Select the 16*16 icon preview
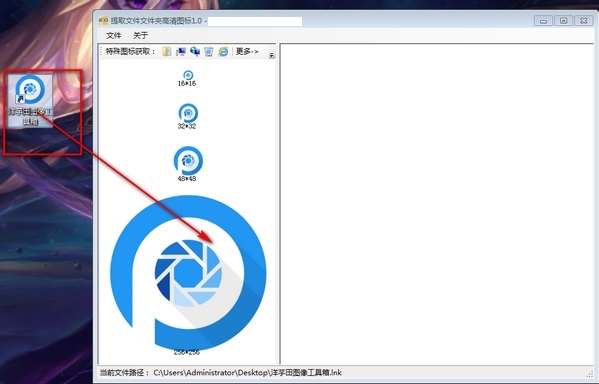 [x=188, y=75]
